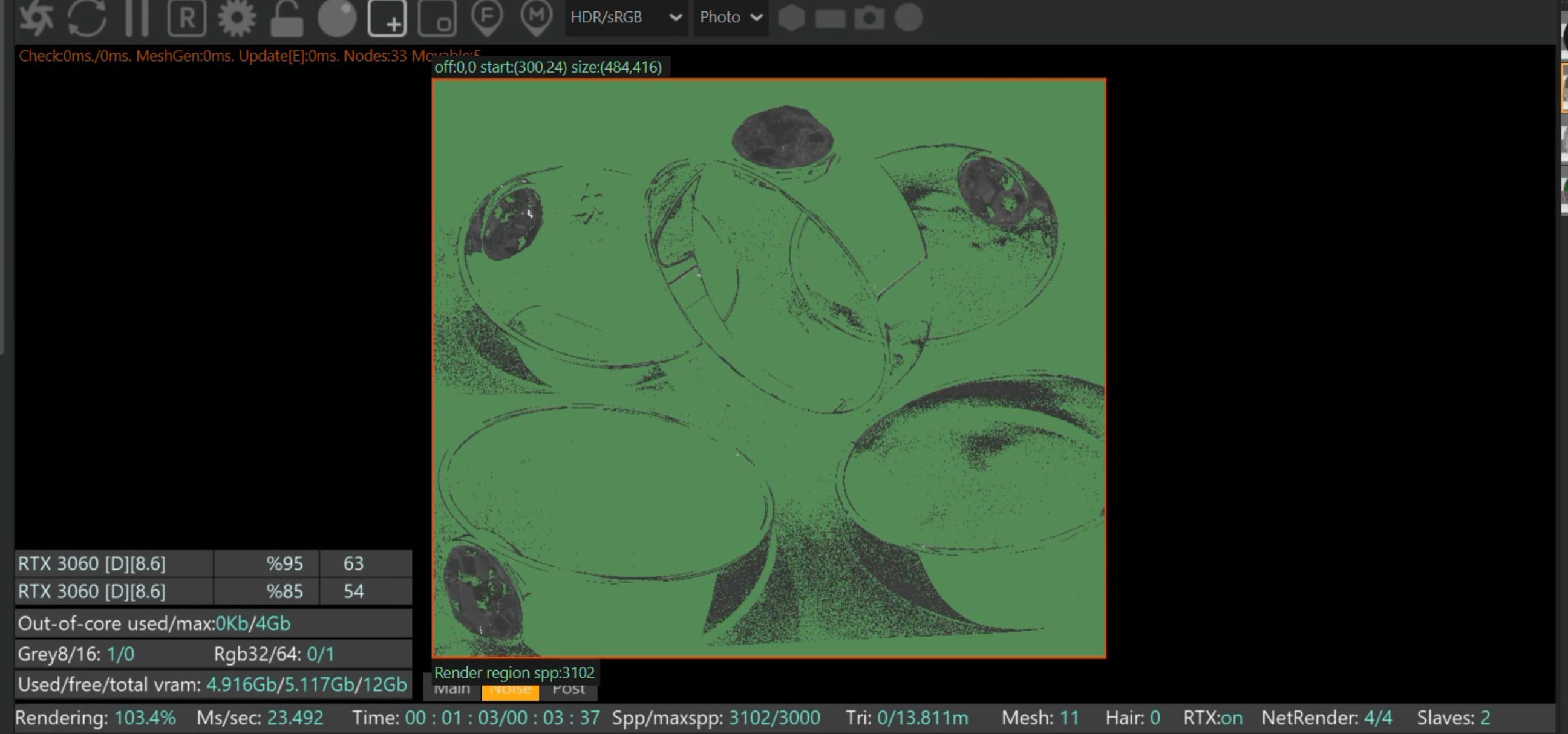Image resolution: width=1568 pixels, height=734 pixels.
Task: Click the gray rectangle toolbar icon
Action: [830, 18]
